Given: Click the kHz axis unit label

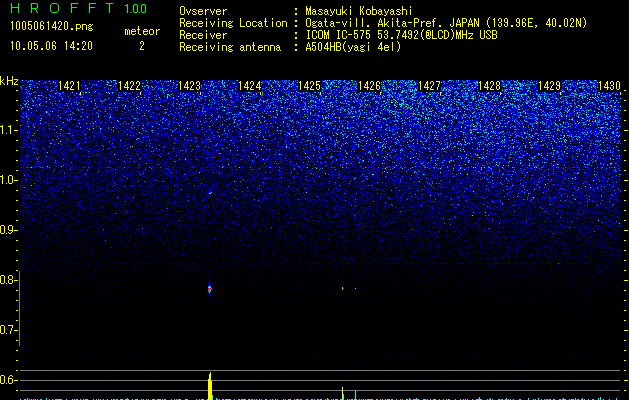Looking at the screenshot, I should coord(9,81).
